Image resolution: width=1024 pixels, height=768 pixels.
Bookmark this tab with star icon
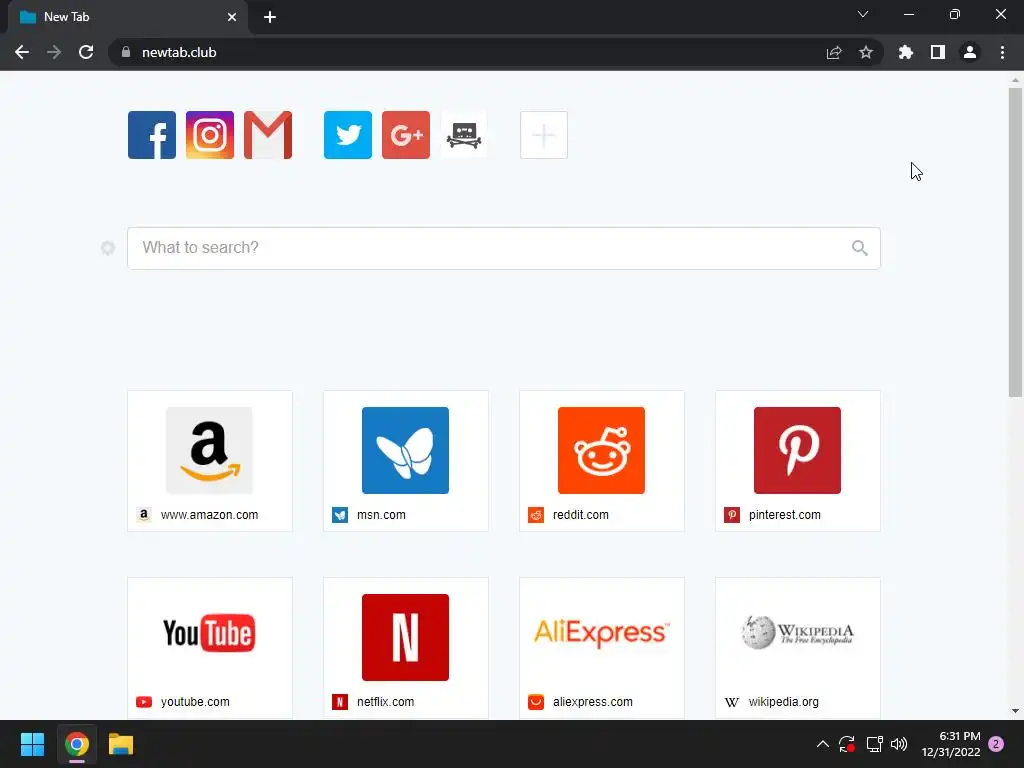(866, 52)
